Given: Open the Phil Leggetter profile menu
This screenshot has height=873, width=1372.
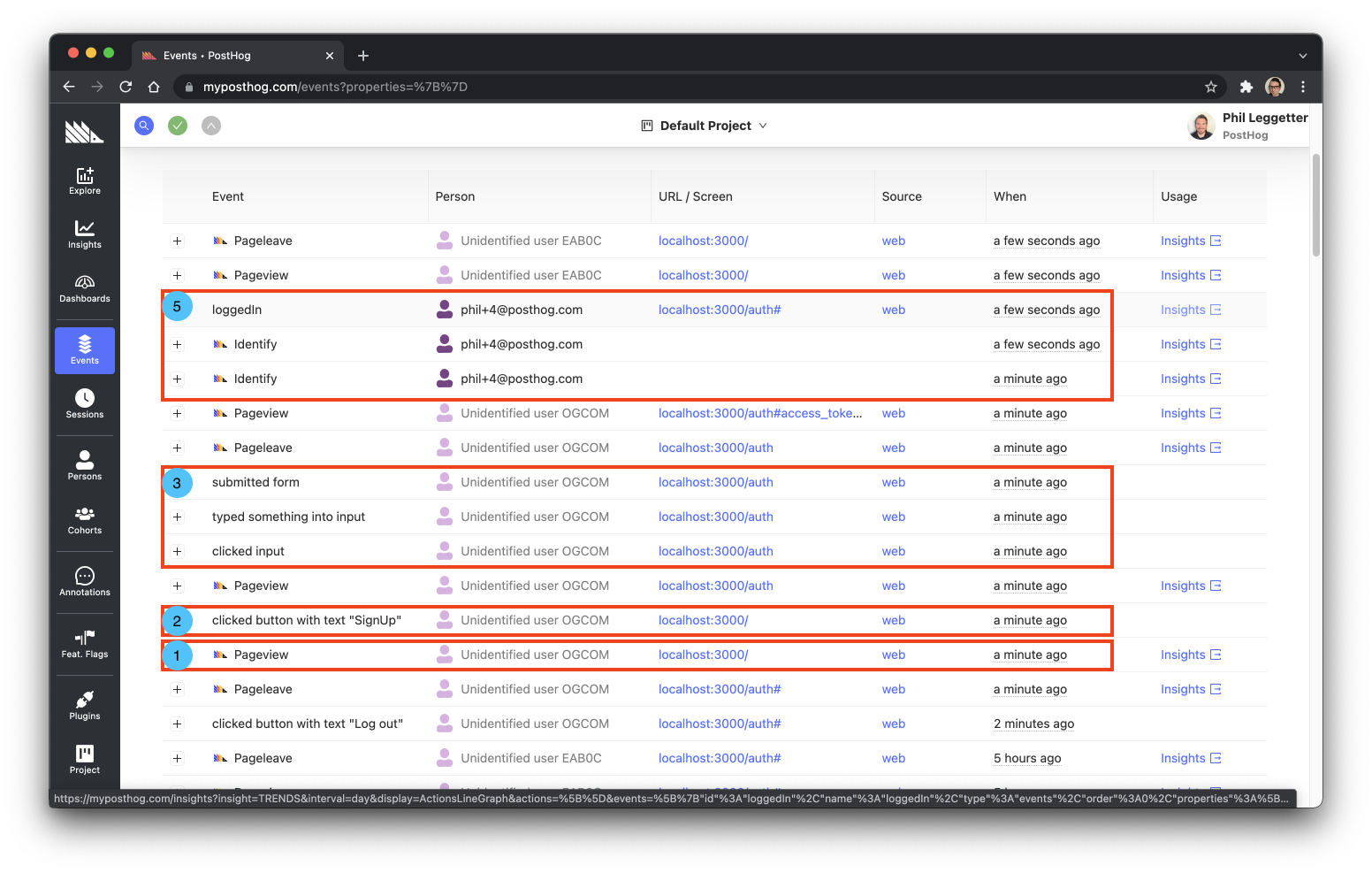Looking at the screenshot, I should 1246,125.
